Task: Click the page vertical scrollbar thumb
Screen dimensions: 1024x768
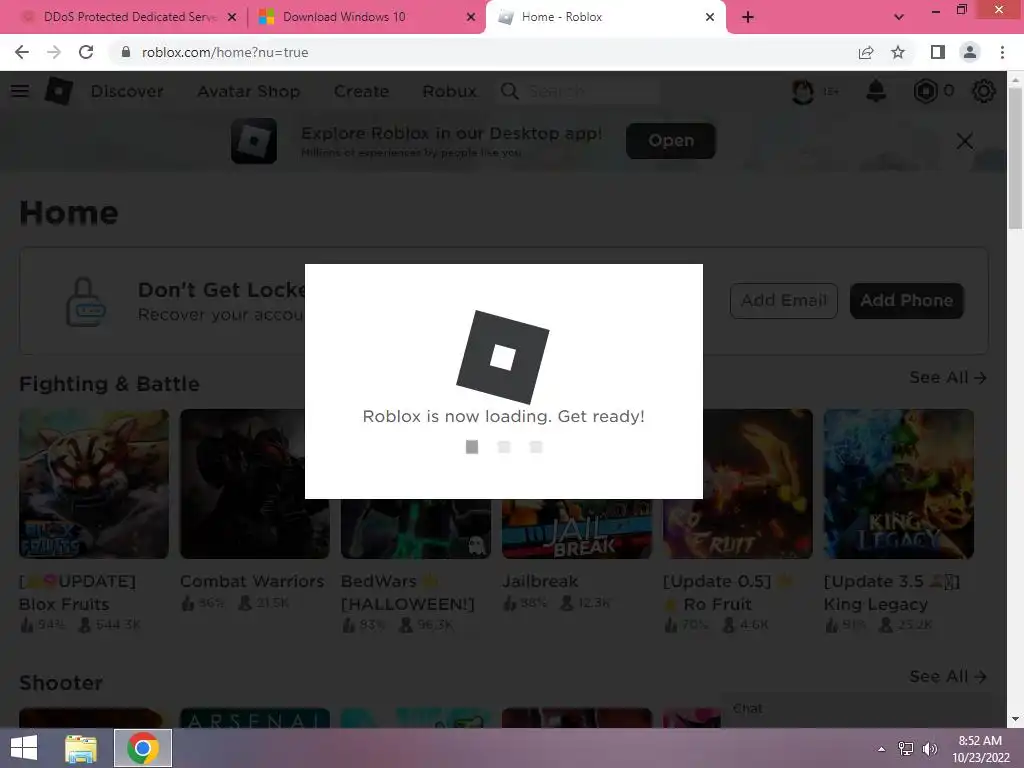Action: pos(1015,157)
